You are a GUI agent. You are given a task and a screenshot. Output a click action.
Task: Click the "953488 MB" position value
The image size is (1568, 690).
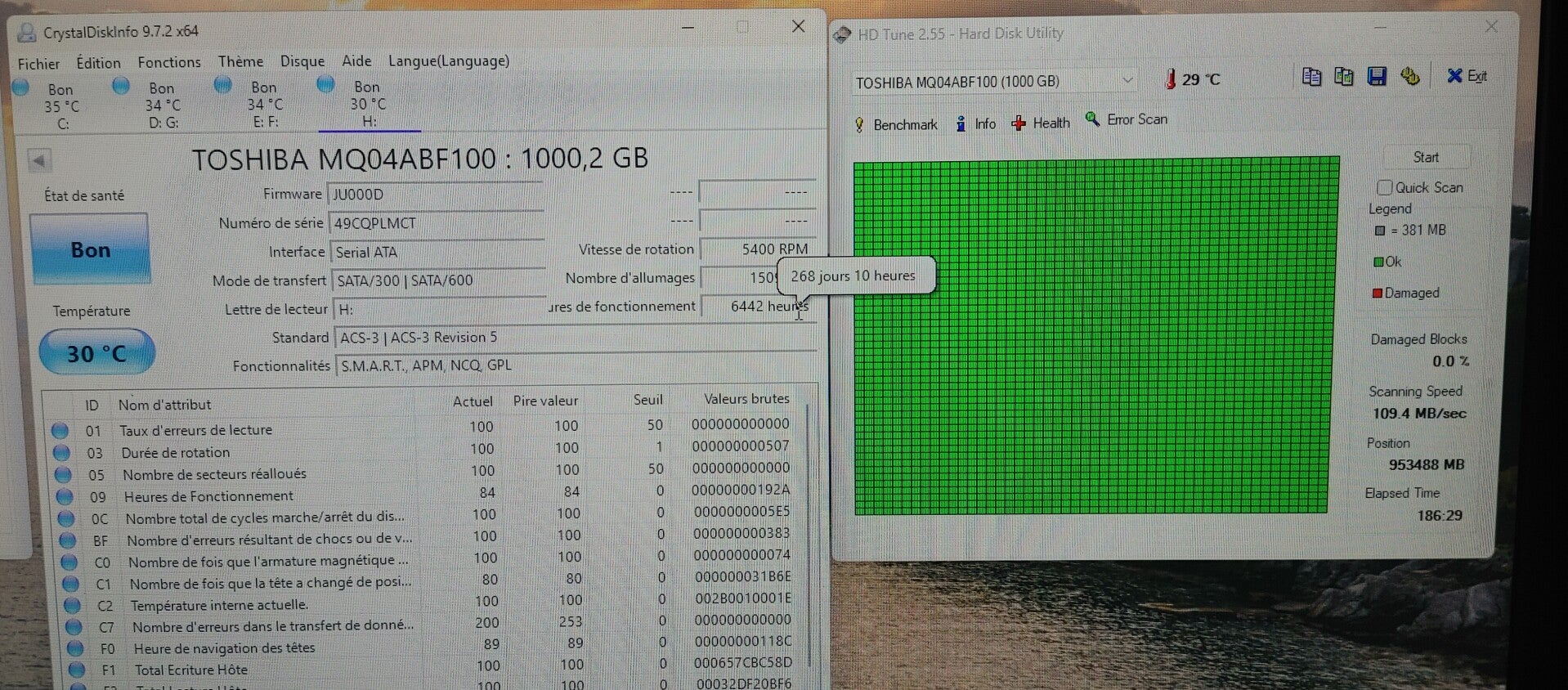click(x=1427, y=464)
